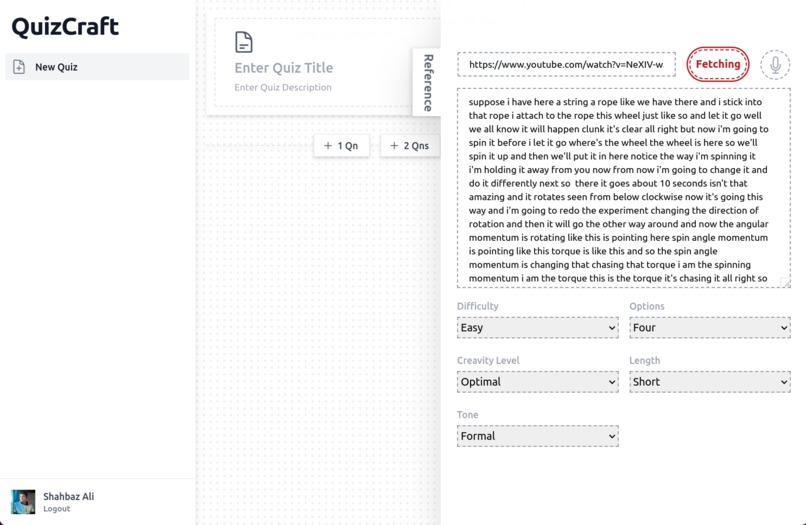Add two questions with 2 Qns button

410,146
